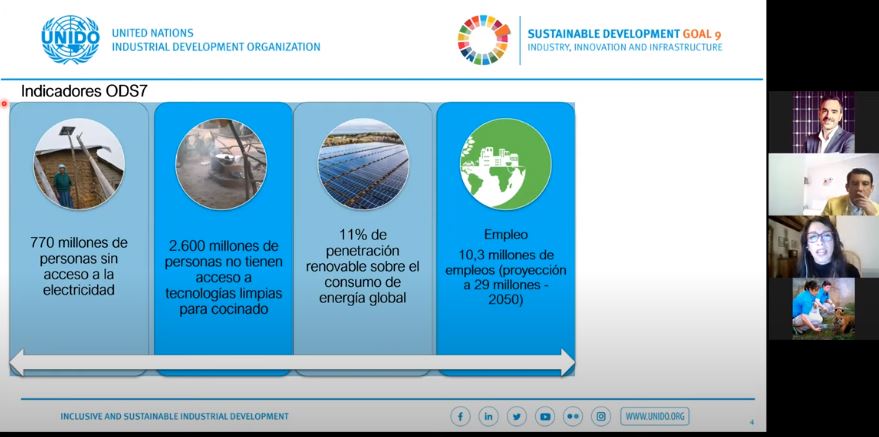Click the colorful SDG wheel logo

pyautogui.click(x=483, y=40)
